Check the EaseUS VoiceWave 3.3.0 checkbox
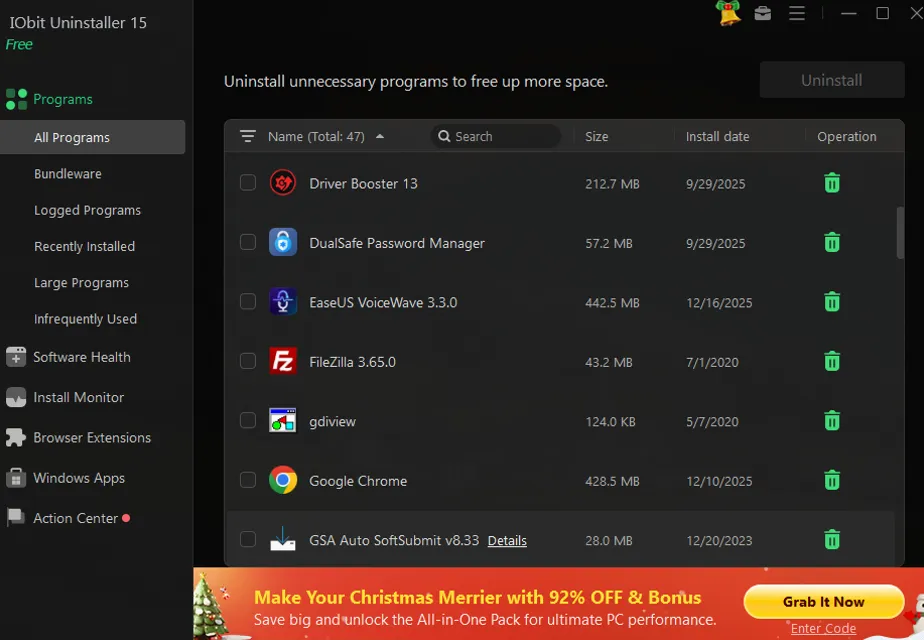The width and height of the screenshot is (924, 640). pyautogui.click(x=248, y=302)
